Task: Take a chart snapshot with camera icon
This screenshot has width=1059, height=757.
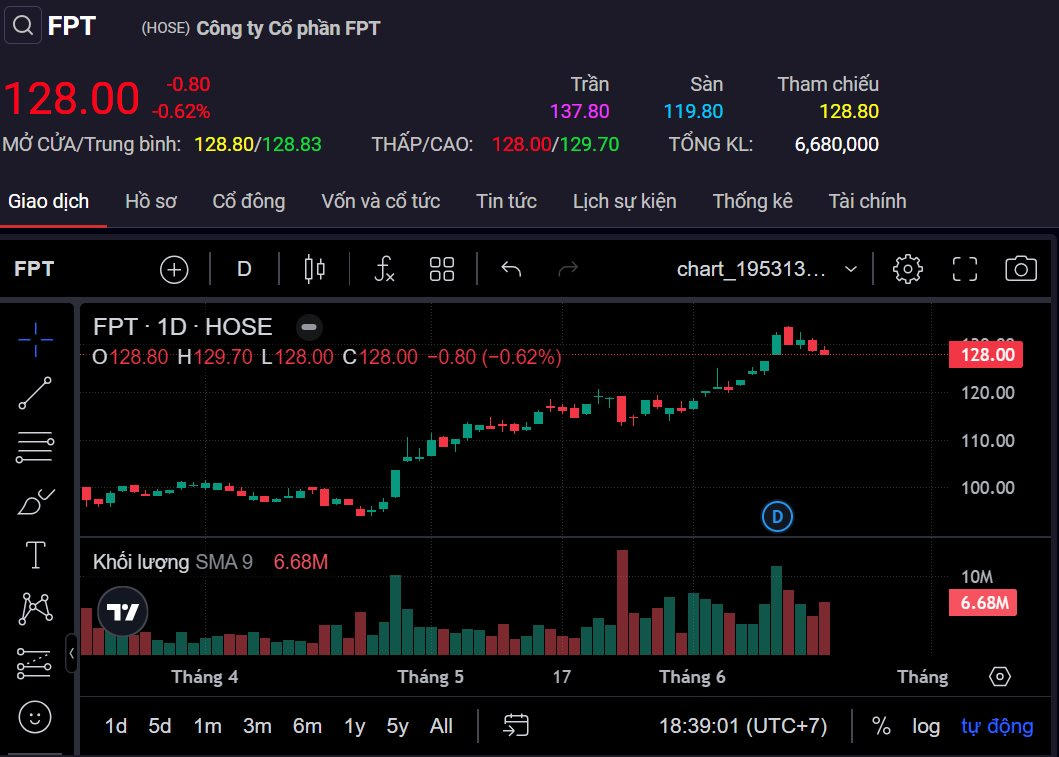Action: [1020, 269]
